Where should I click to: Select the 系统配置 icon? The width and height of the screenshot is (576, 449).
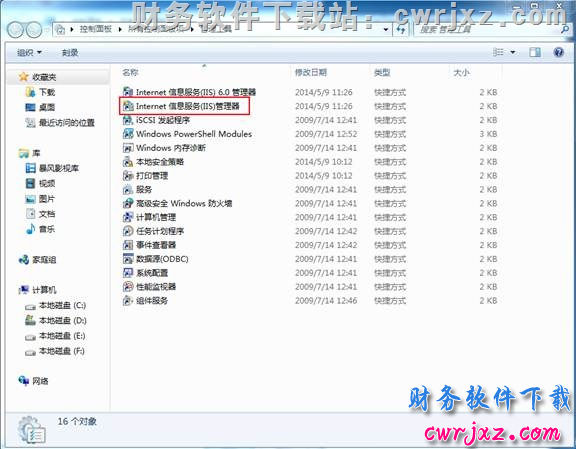(128, 273)
